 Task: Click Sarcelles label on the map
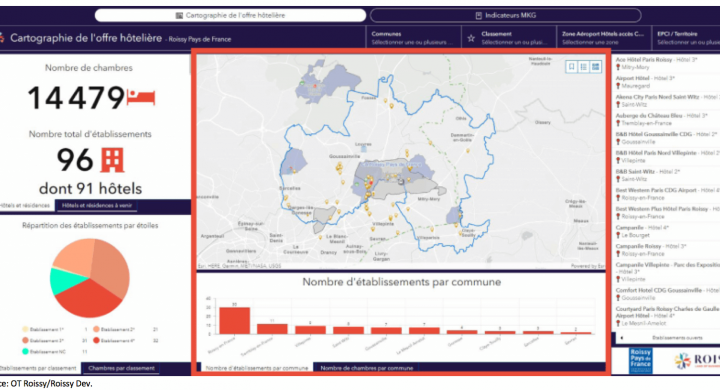coord(290,188)
